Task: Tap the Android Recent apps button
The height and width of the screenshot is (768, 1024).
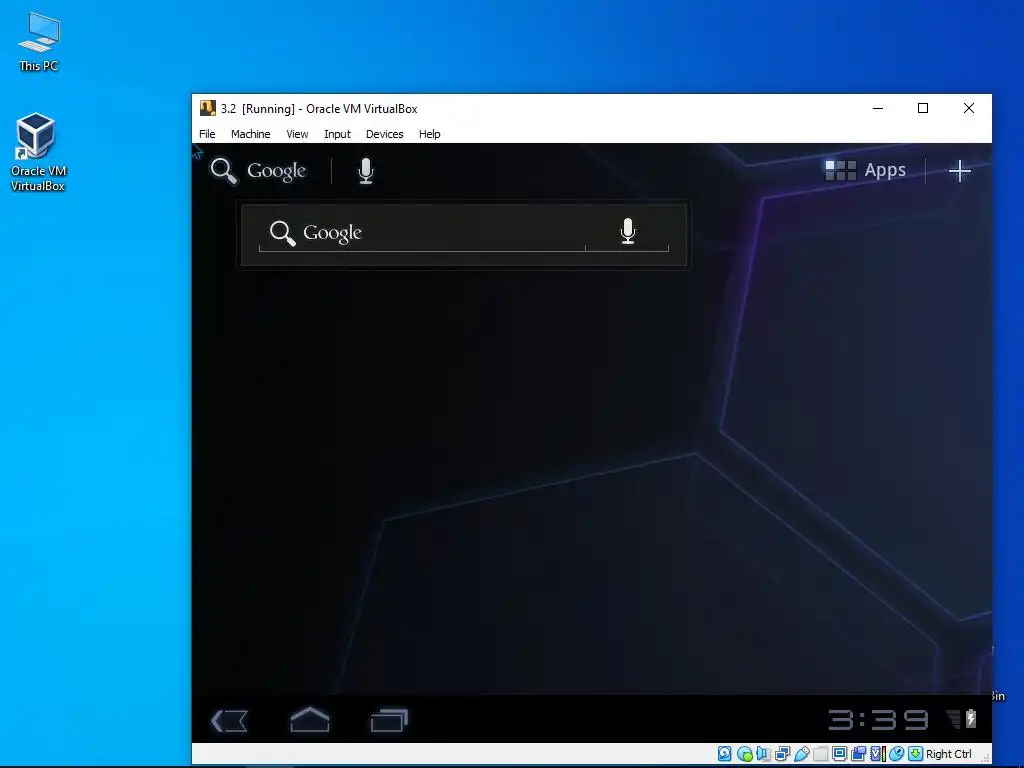Action: pos(389,720)
